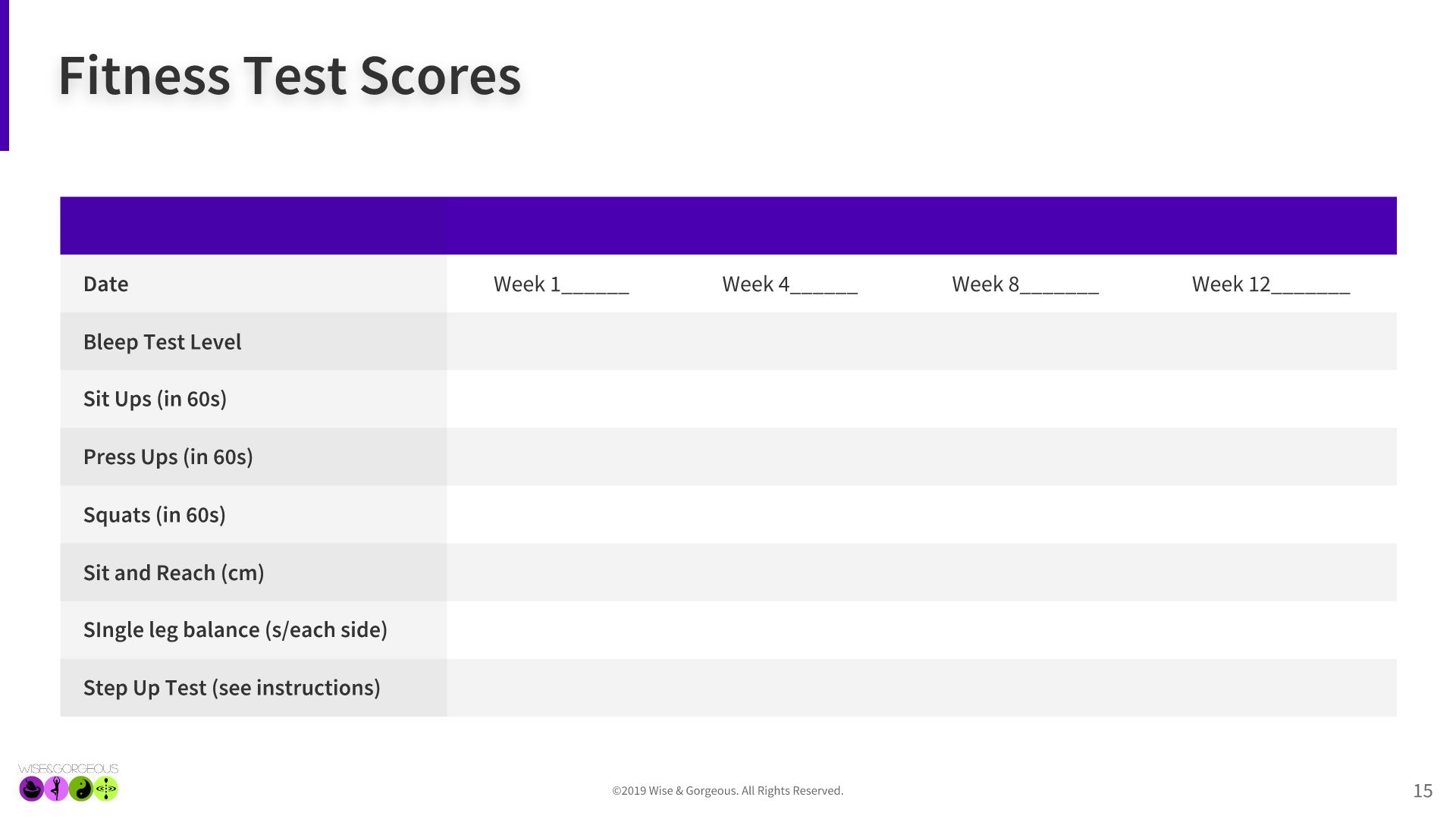Click the pink yoga pose icon

[56, 789]
